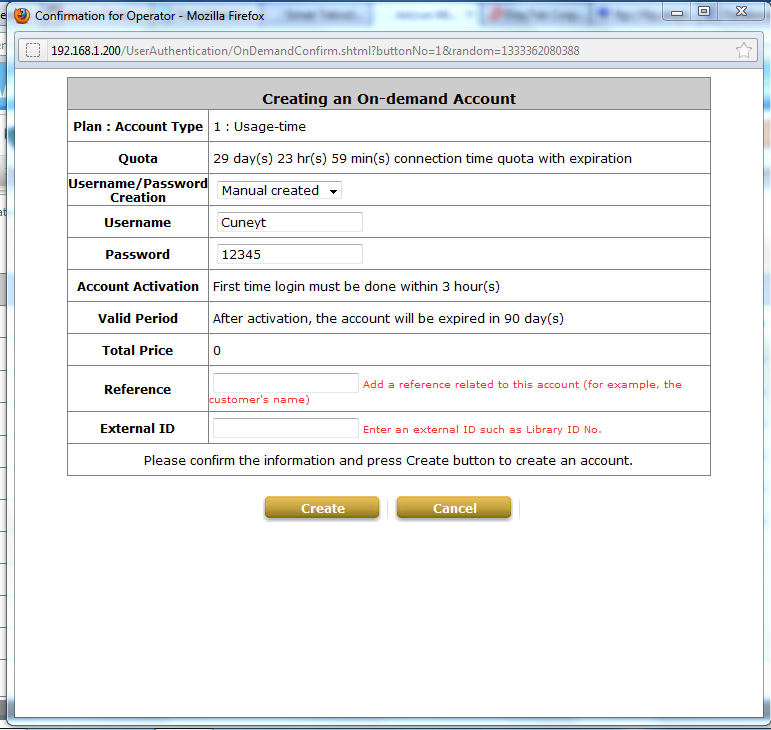Screen dimensions: 771x730
Task: Click the Quota connection time description
Action: click(x=422, y=158)
